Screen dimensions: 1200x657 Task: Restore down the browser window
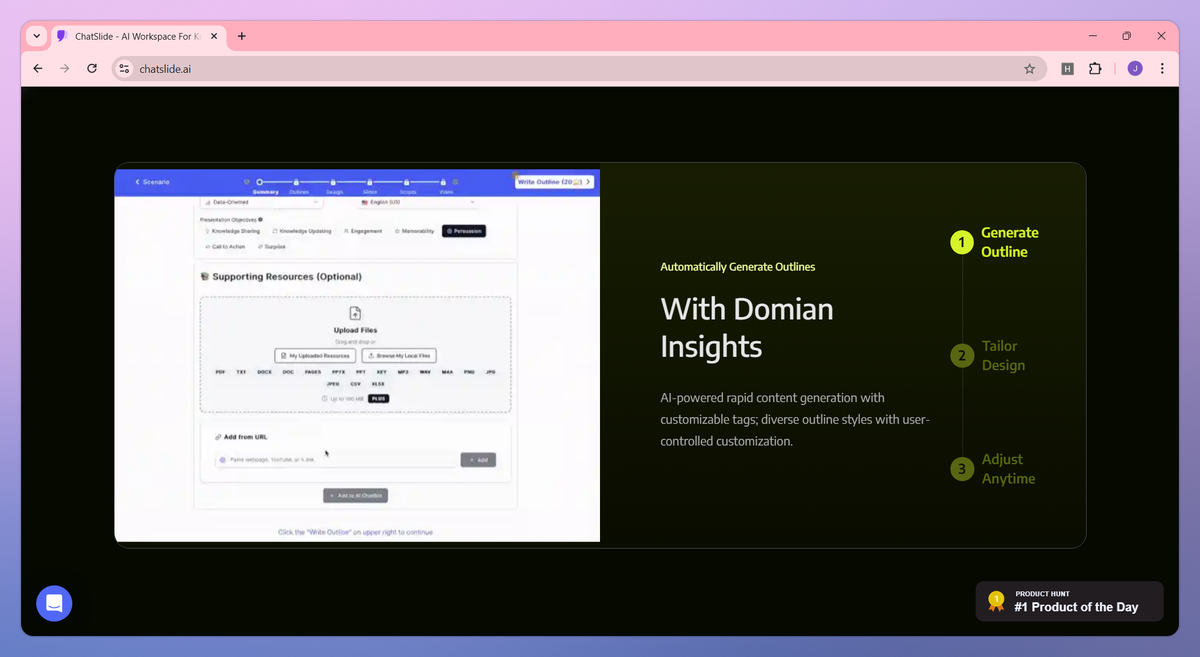[1126, 36]
